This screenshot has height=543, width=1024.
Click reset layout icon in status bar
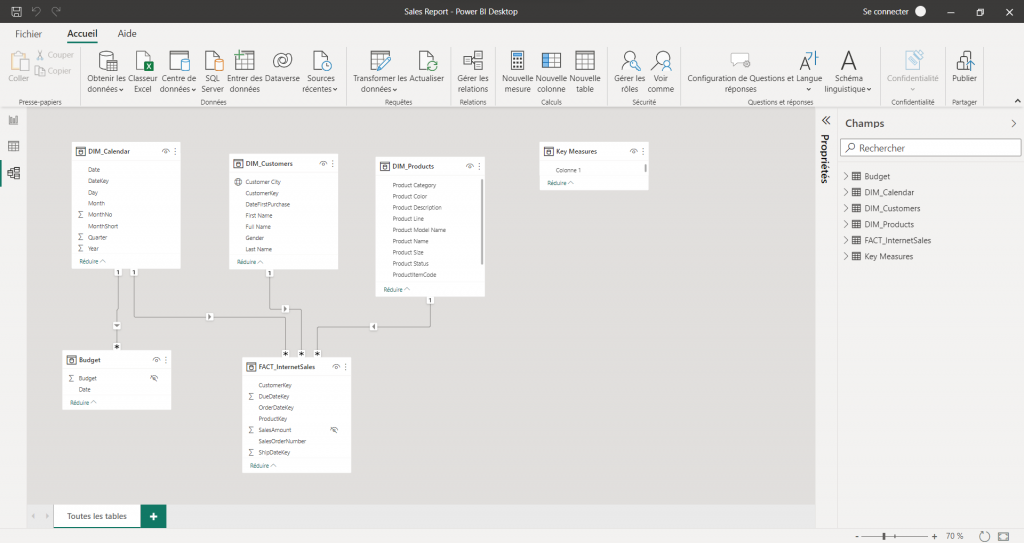(984, 536)
